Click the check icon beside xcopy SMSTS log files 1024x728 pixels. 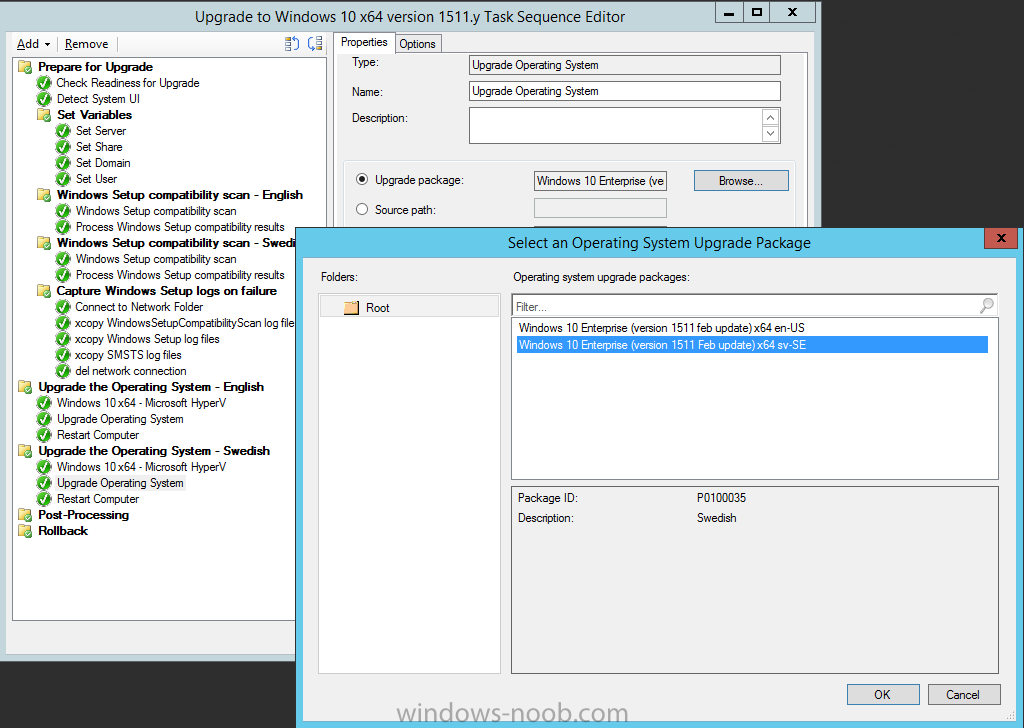click(63, 355)
